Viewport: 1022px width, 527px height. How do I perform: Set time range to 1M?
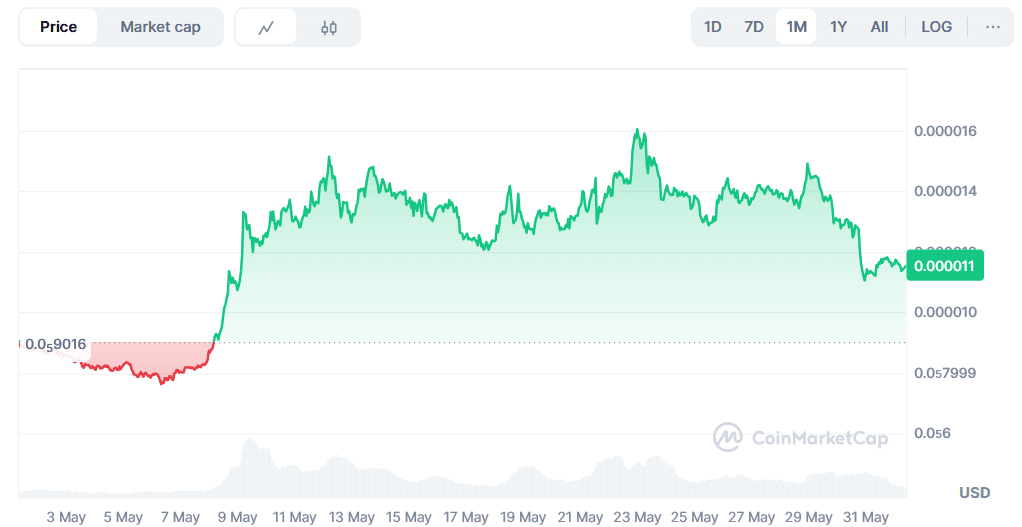pyautogui.click(x=796, y=27)
